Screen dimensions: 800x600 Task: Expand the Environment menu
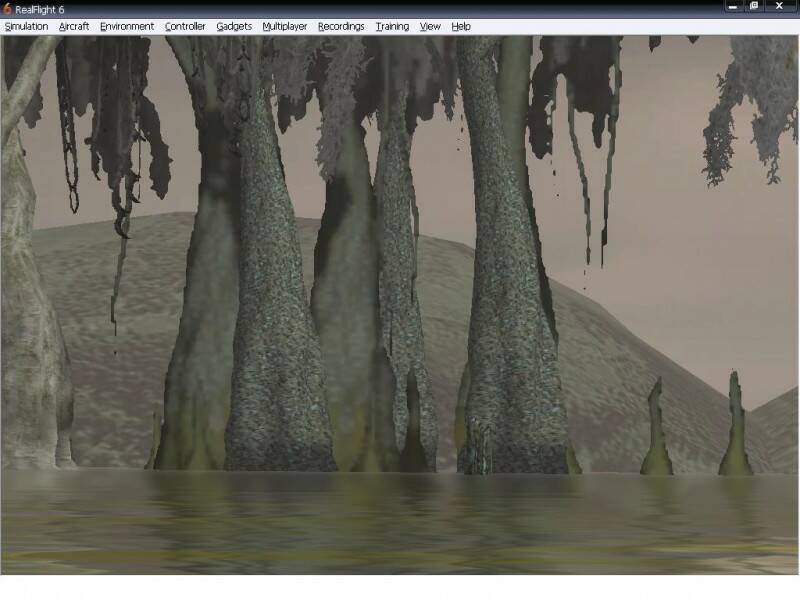click(127, 26)
